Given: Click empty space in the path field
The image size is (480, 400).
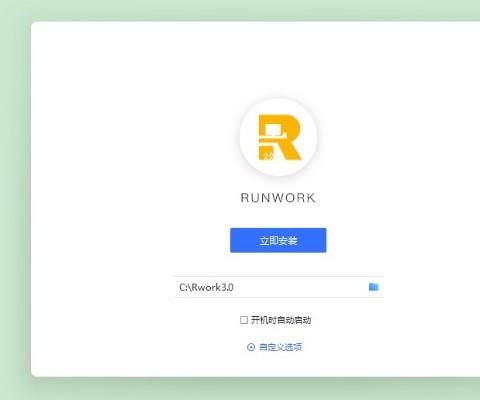Looking at the screenshot, I should click(x=300, y=287).
